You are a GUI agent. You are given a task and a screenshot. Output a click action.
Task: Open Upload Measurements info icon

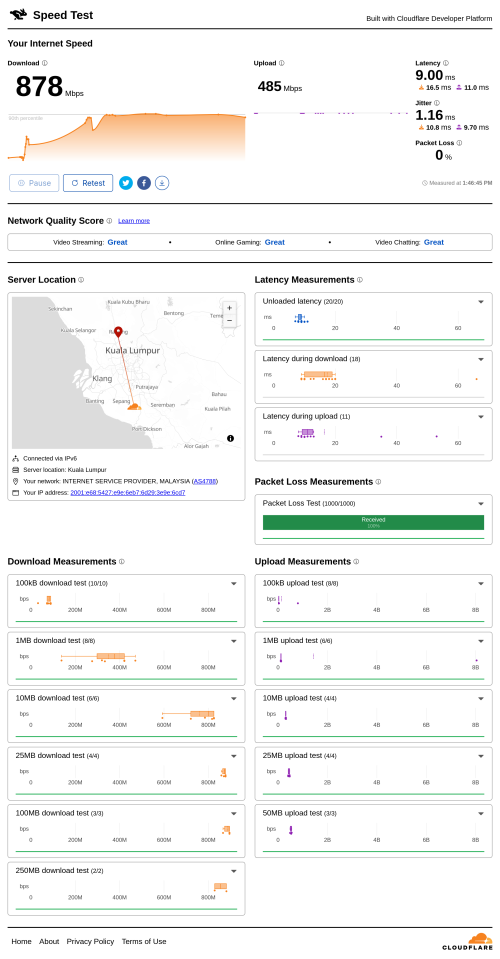(x=356, y=561)
